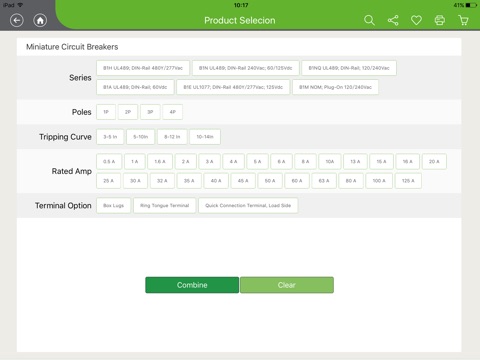The width and height of the screenshot is (480, 360).
Task: Pick 40 A rated amp
Action: (x=216, y=181)
